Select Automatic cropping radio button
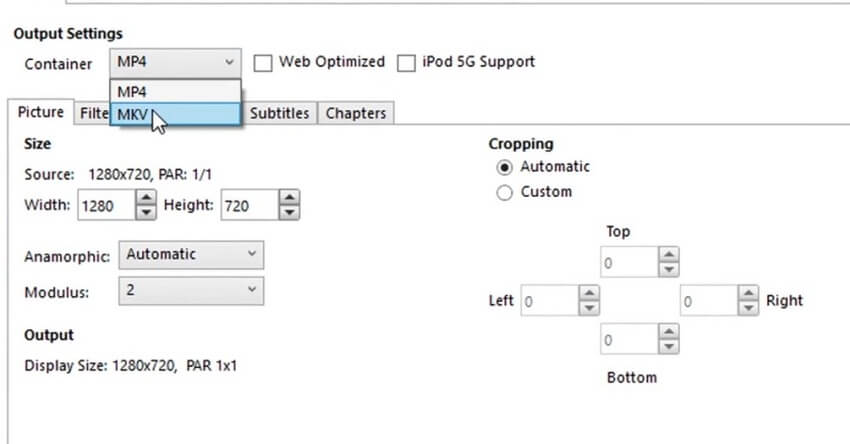 pos(505,167)
